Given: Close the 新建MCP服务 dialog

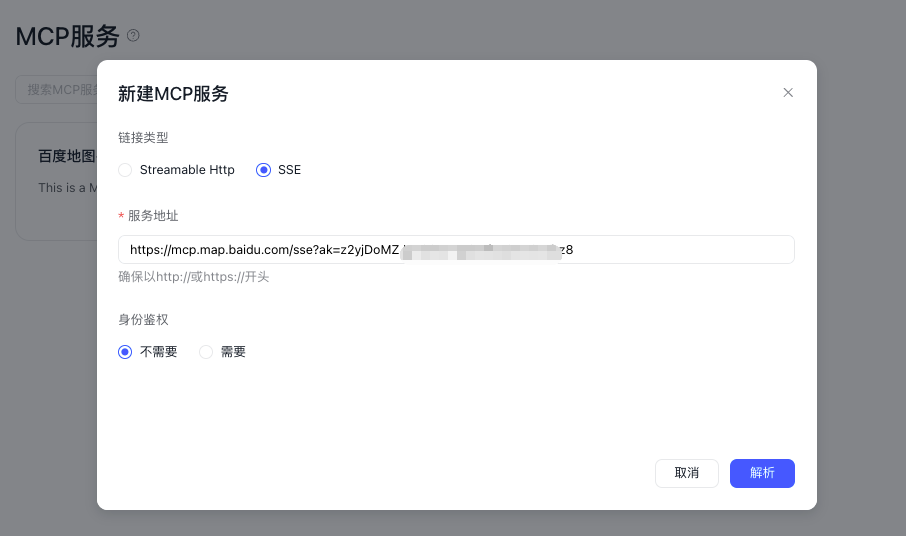Looking at the screenshot, I should 788,92.
